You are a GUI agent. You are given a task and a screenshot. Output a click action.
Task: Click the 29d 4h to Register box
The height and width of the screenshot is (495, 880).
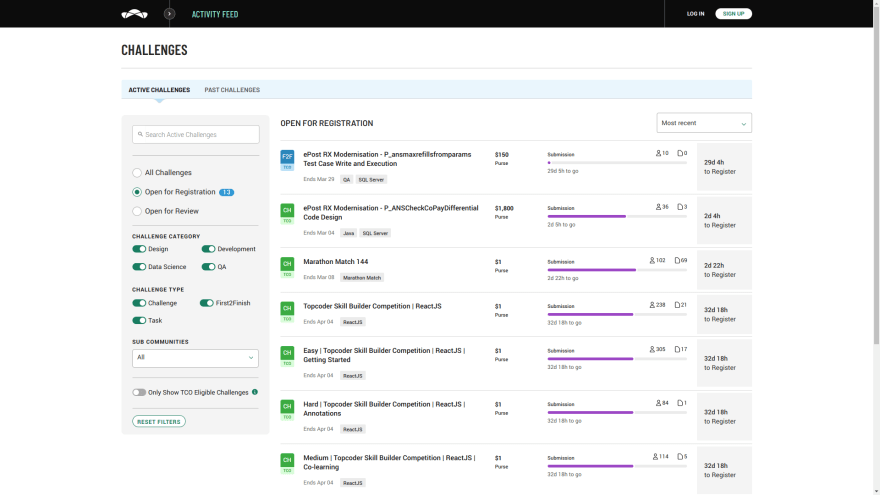pyautogui.click(x=724, y=167)
